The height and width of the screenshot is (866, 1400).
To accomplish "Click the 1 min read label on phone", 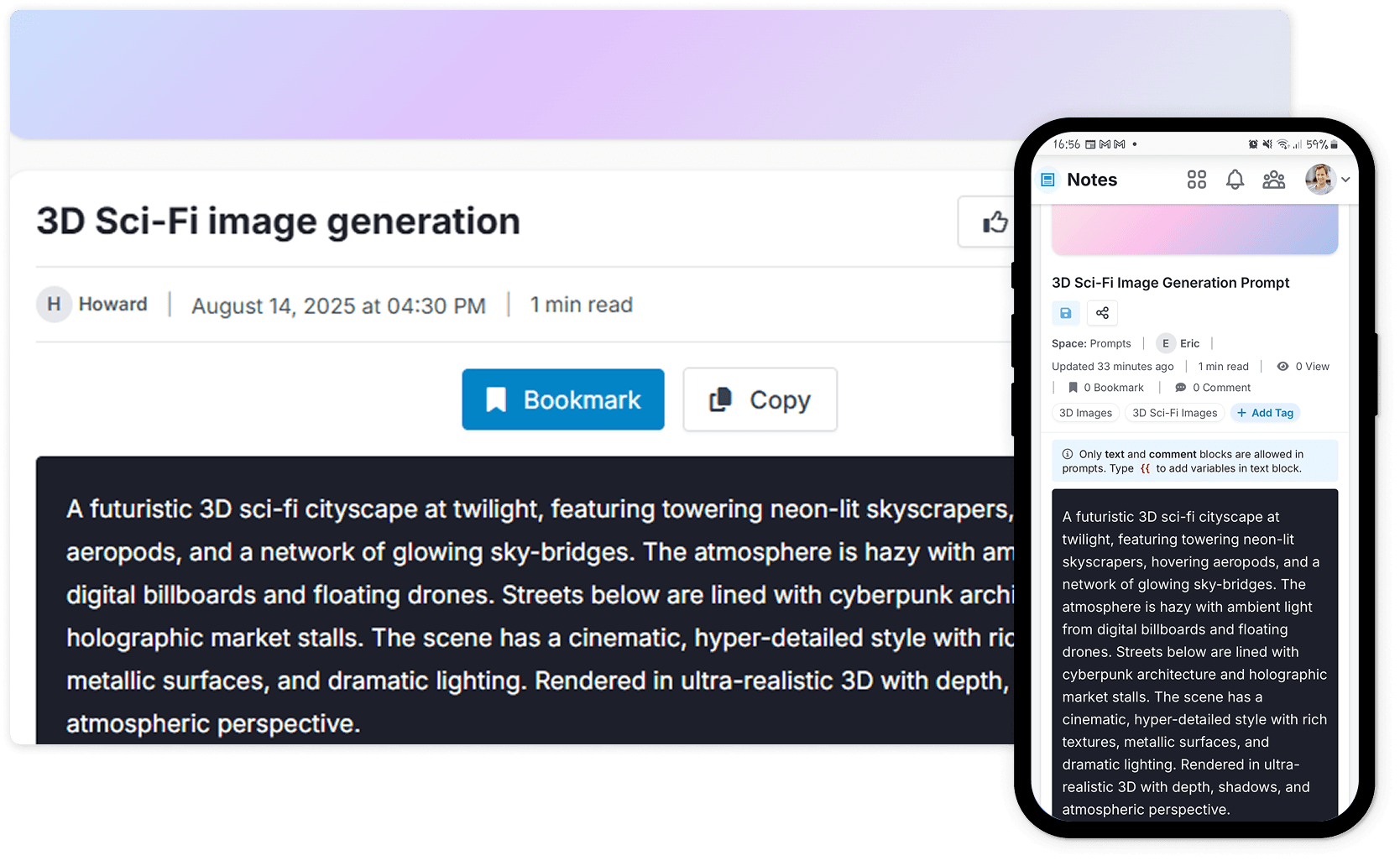I will 1223,366.
